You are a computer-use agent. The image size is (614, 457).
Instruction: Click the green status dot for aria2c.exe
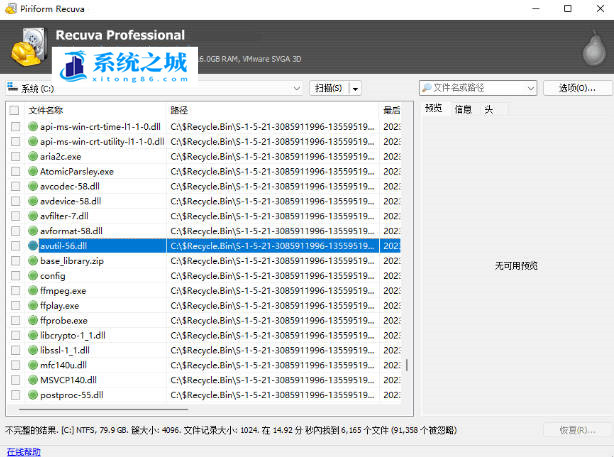pyautogui.click(x=33, y=156)
